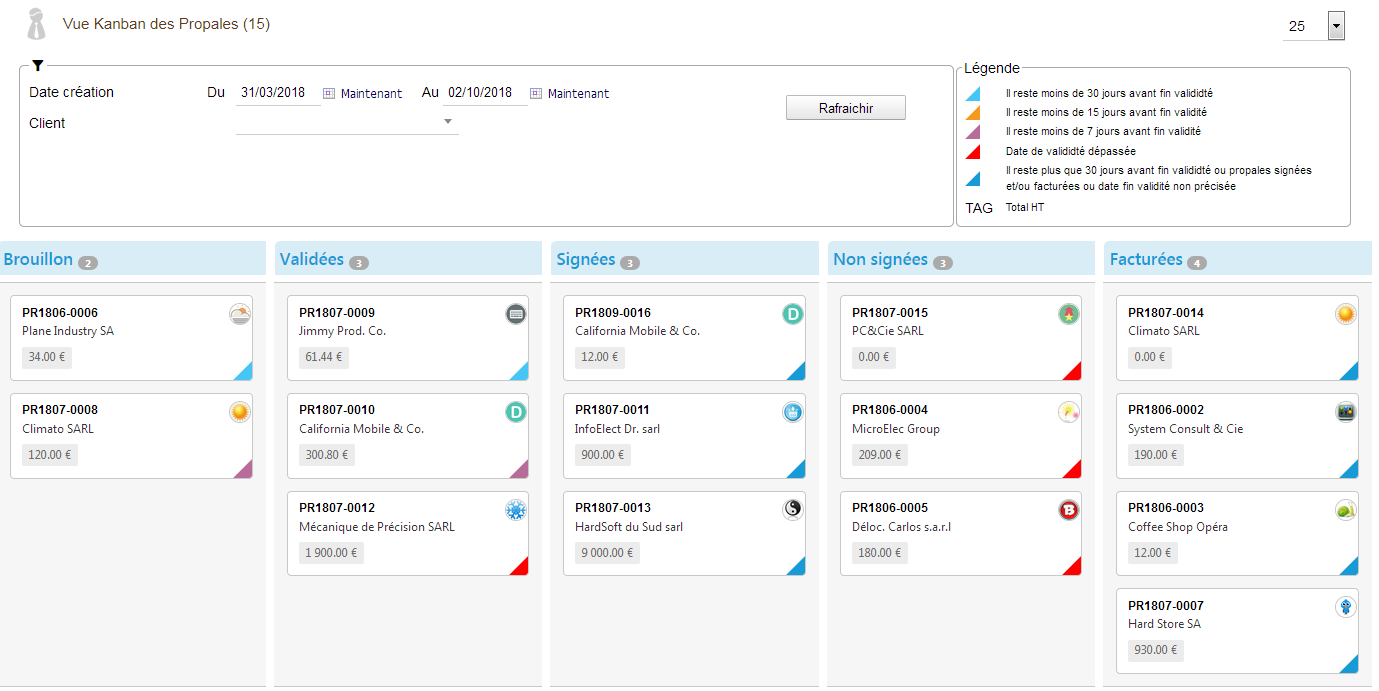Select the Signées column header

pos(585,260)
